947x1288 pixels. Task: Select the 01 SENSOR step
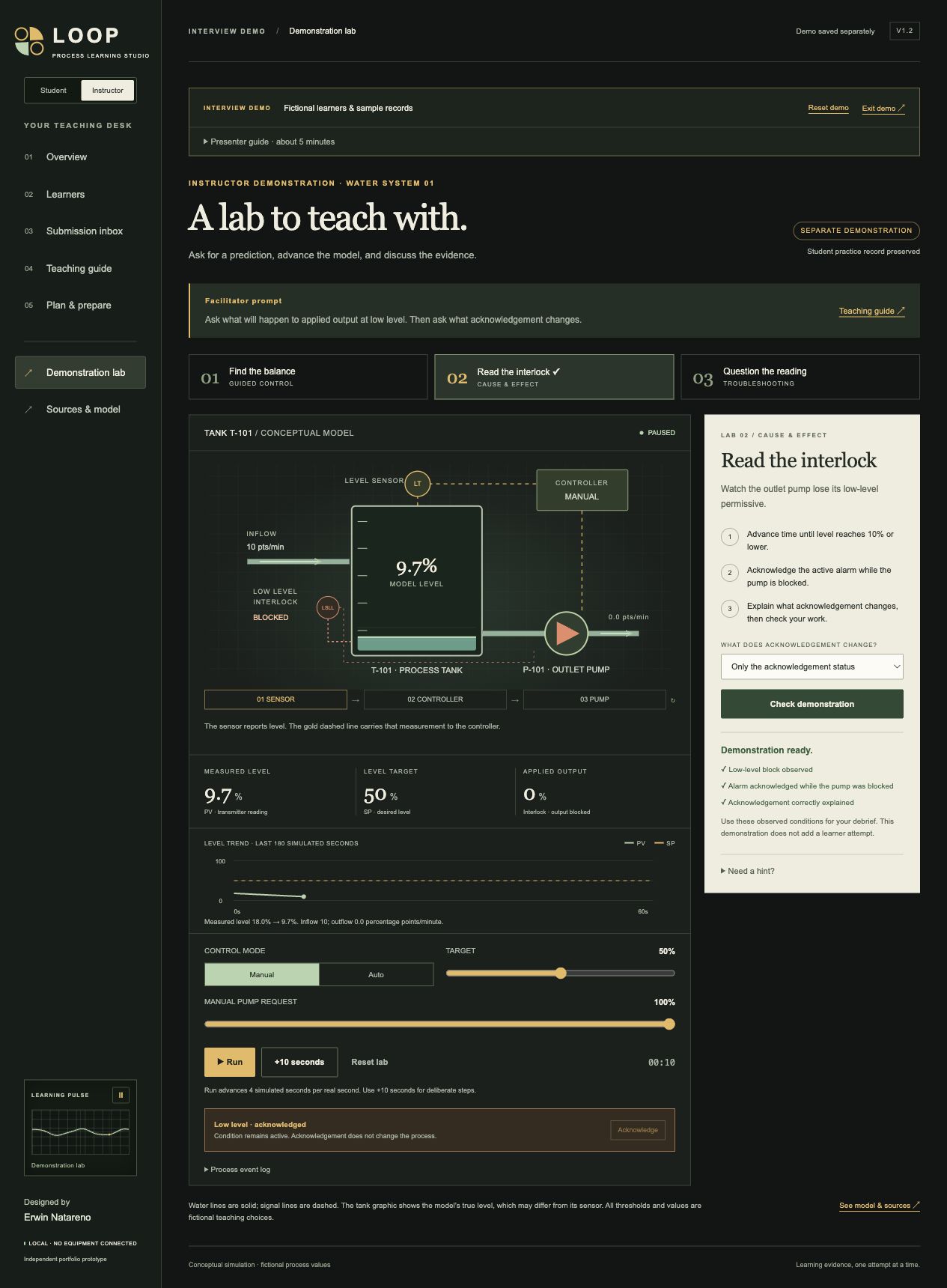pos(275,699)
